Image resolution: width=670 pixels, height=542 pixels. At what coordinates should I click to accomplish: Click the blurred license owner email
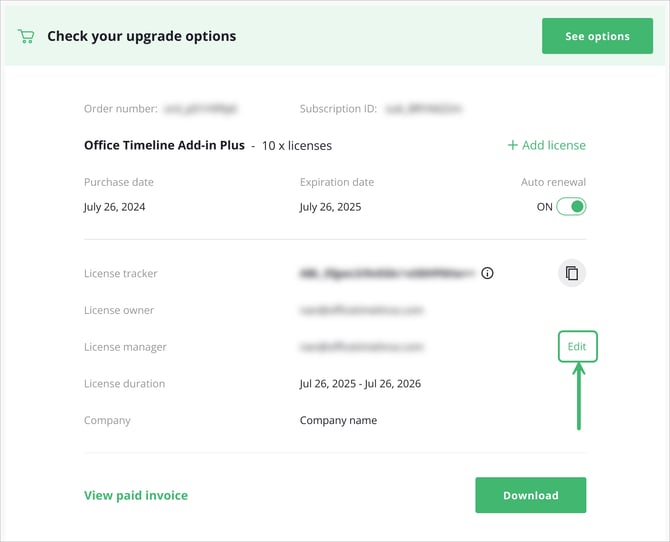361,310
